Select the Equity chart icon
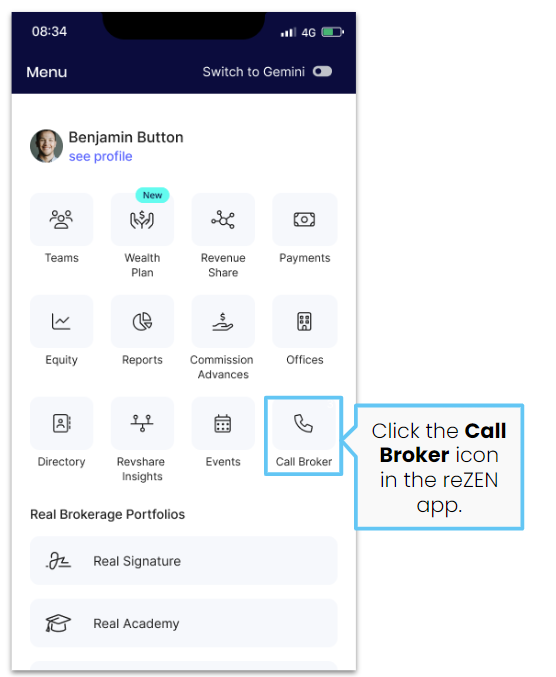This screenshot has width=556, height=677. point(61,321)
